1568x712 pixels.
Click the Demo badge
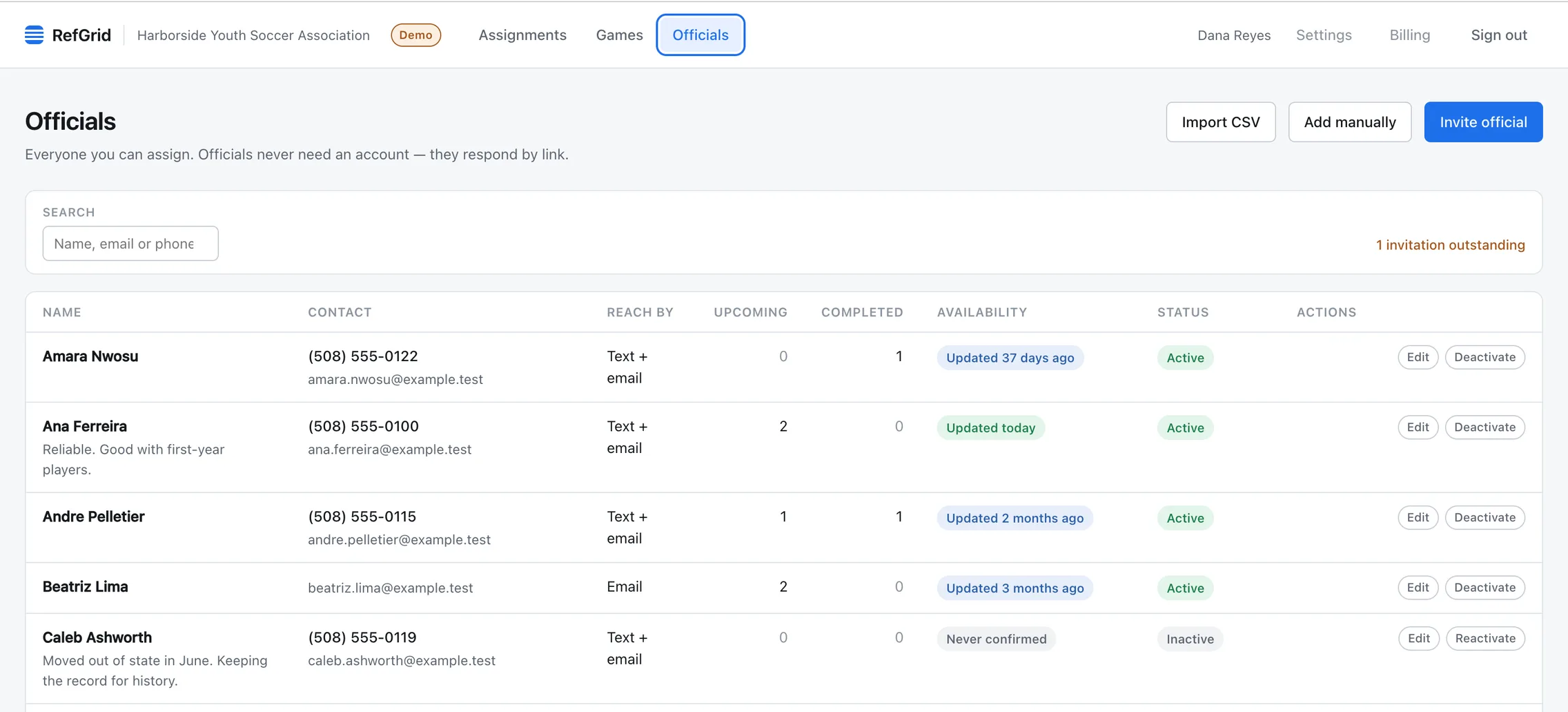415,35
